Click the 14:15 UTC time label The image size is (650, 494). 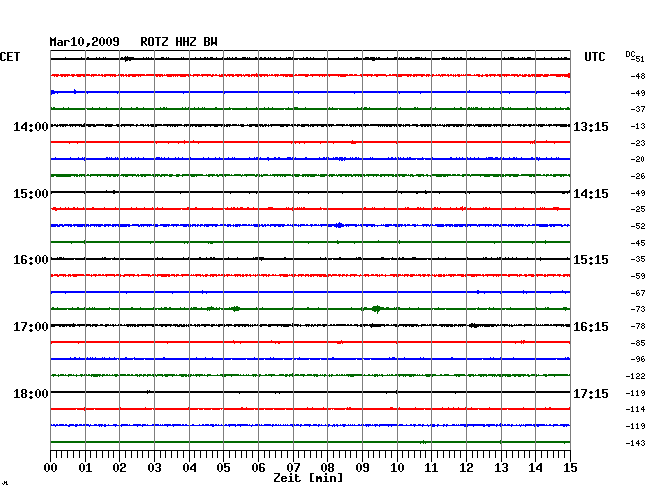(591, 194)
